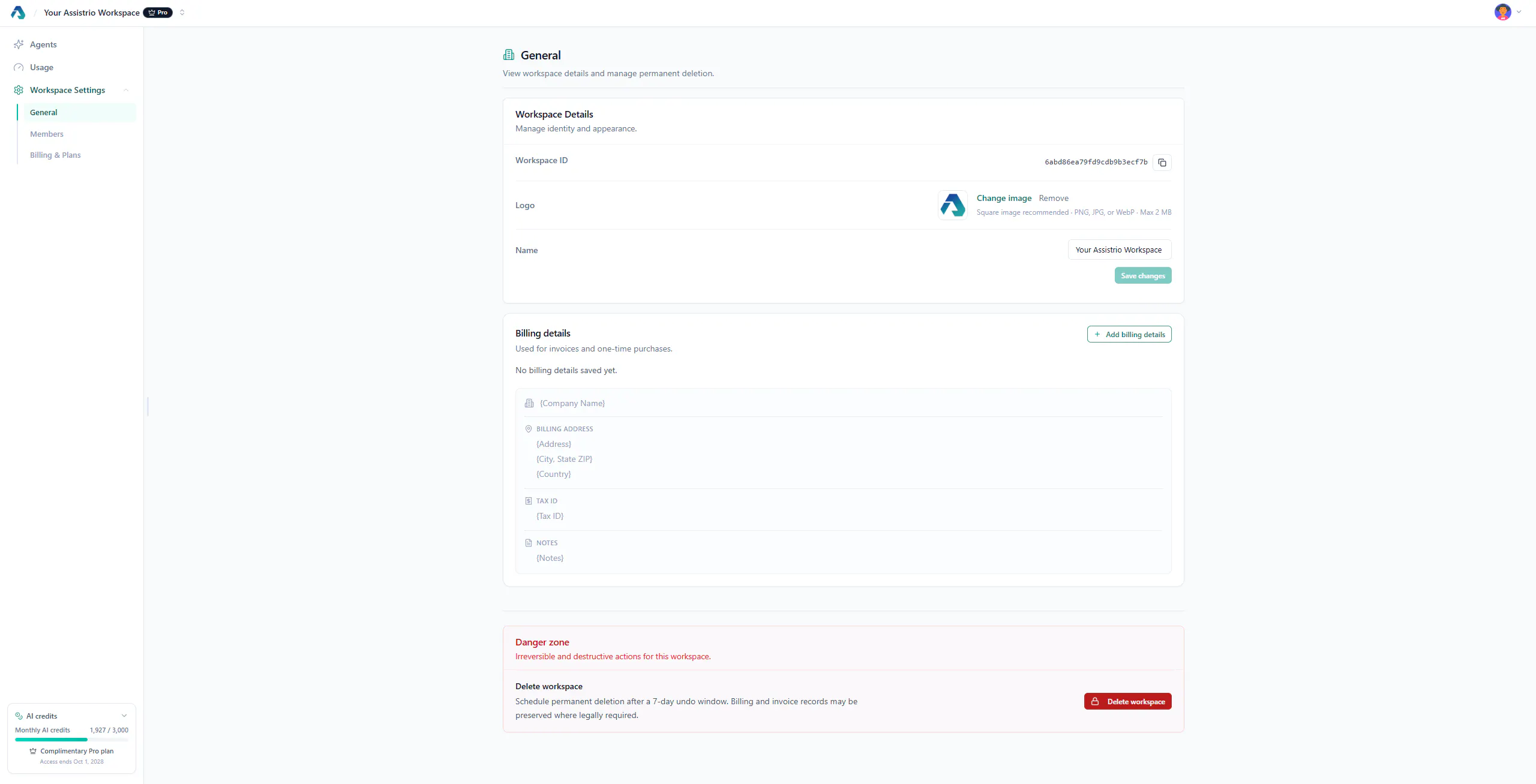Copy the Workspace ID
This screenshot has height=784, width=1536.
tap(1162, 163)
